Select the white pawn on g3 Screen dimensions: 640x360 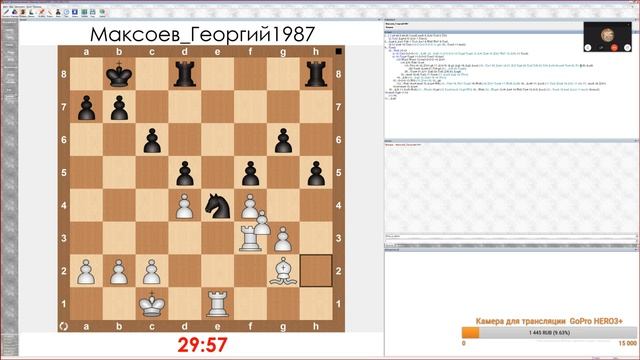tap(283, 239)
